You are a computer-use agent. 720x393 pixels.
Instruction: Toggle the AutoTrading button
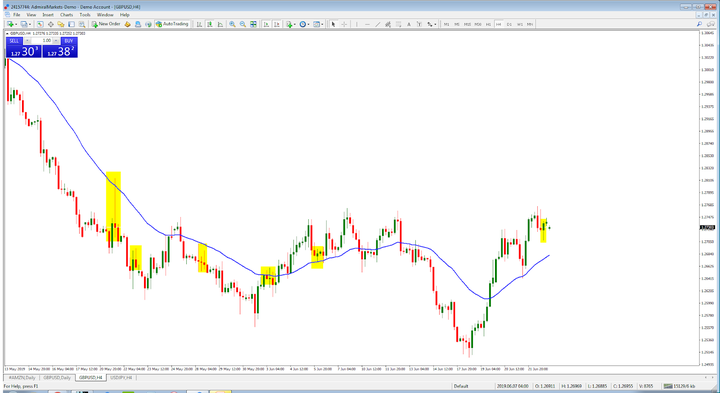[x=172, y=24]
